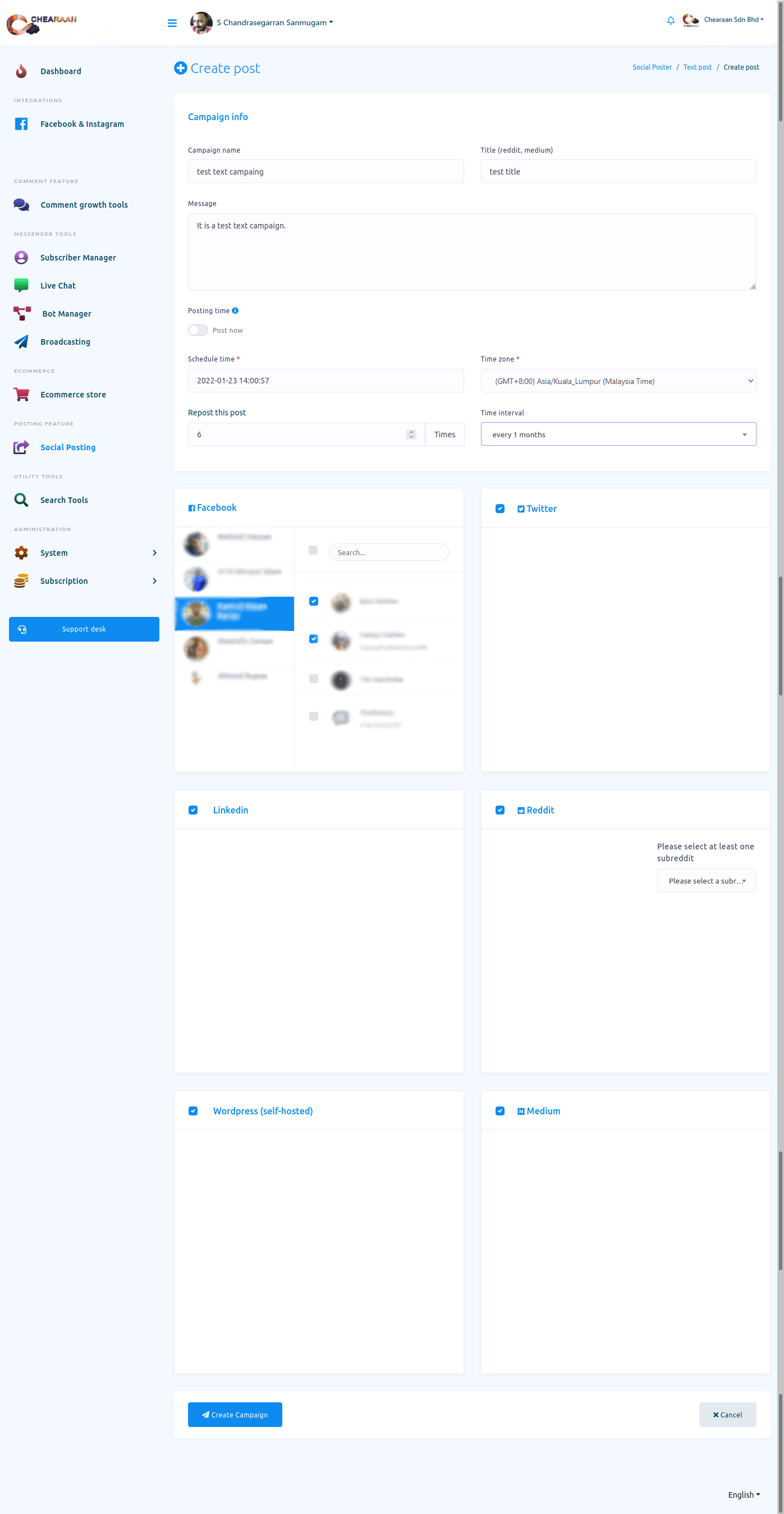Open the Ecommerce store cart icon

click(x=21, y=395)
